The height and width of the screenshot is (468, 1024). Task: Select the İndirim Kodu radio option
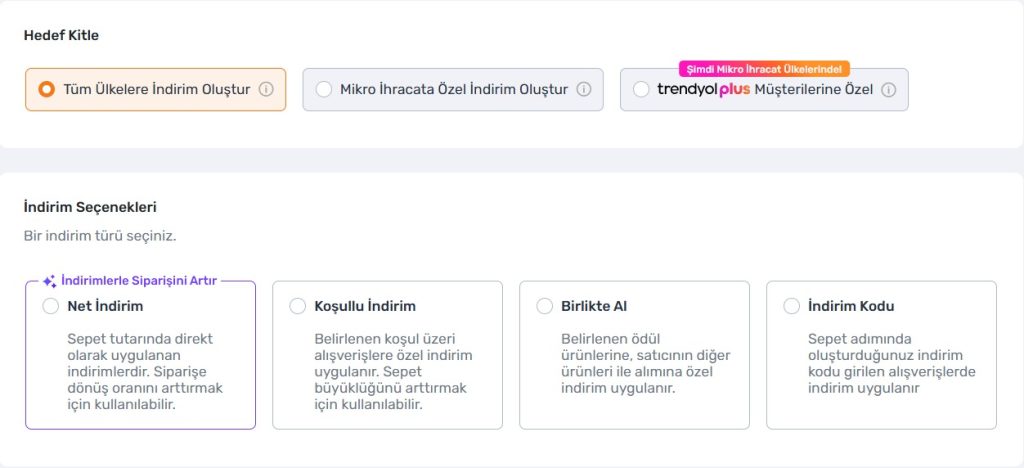[792, 306]
